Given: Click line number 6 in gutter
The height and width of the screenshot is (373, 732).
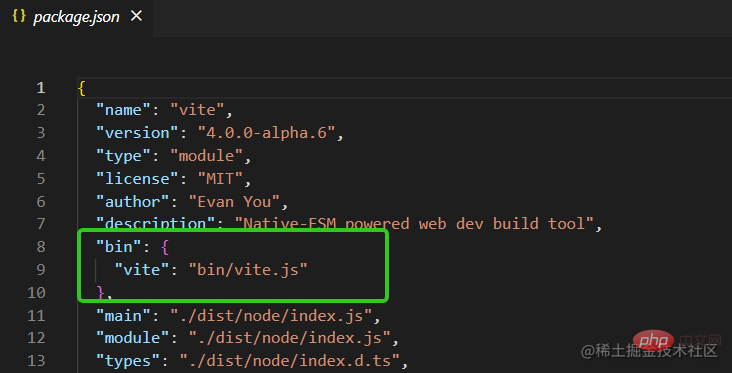Looking at the screenshot, I should (41, 202).
